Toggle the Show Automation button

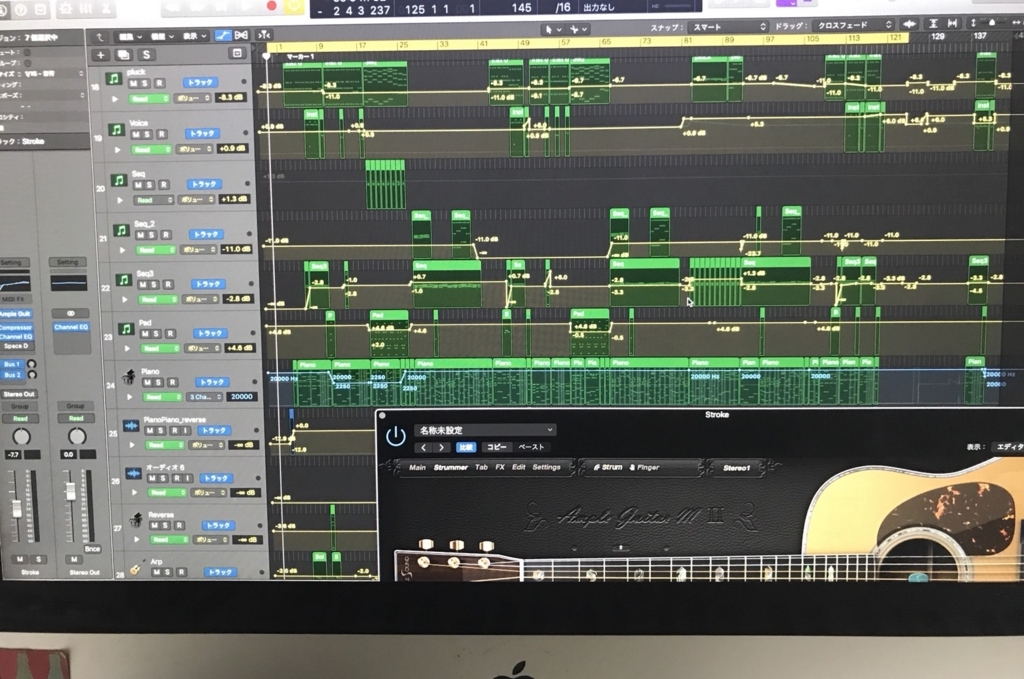tap(223, 35)
